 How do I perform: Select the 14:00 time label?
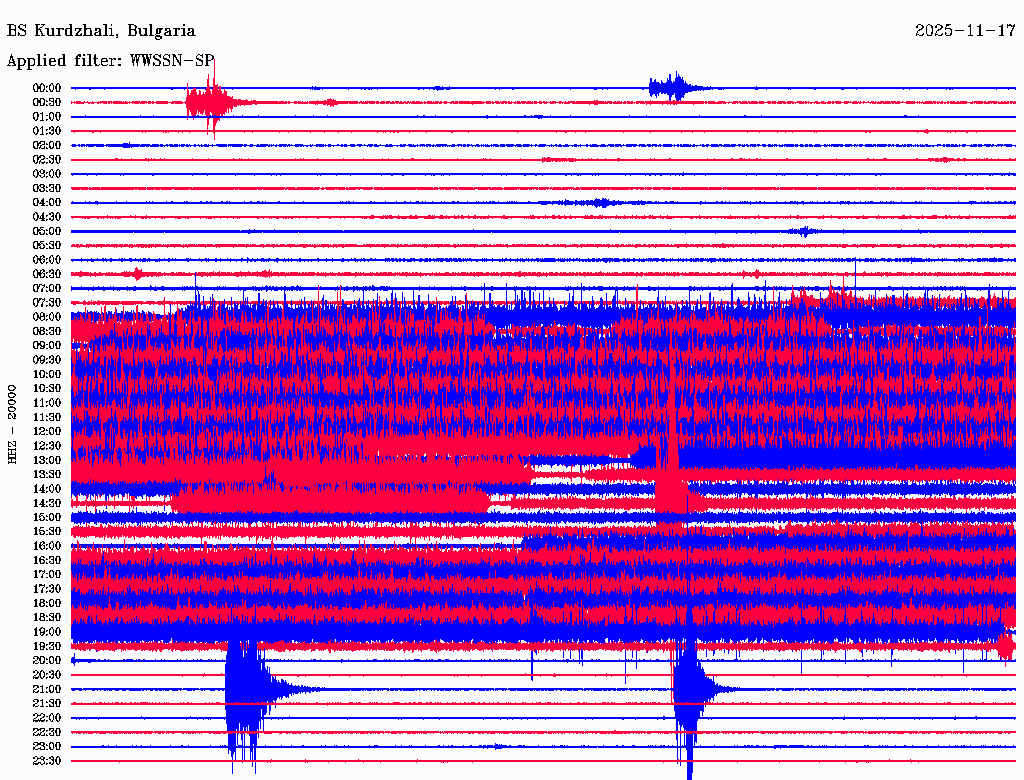(47, 489)
